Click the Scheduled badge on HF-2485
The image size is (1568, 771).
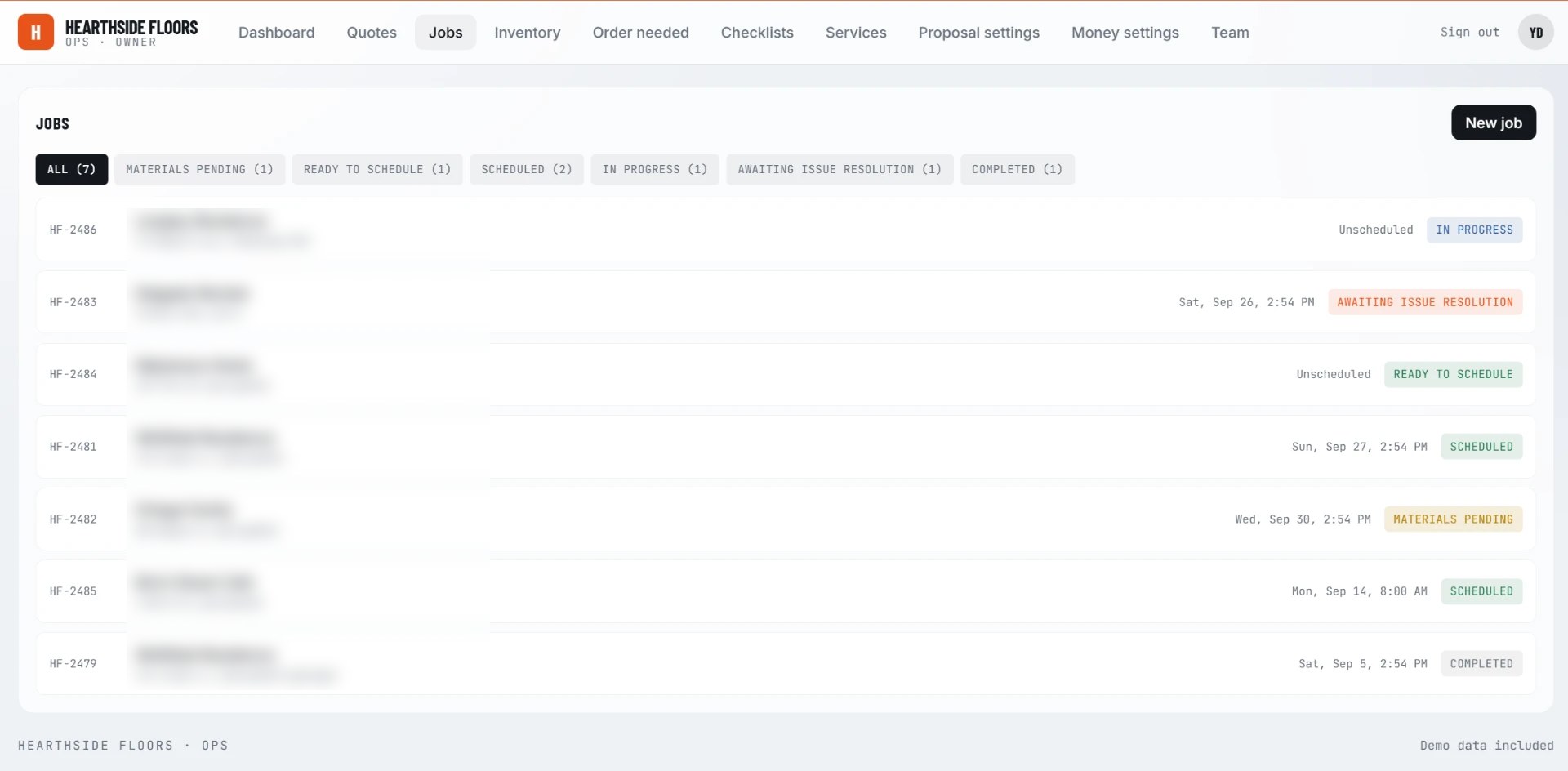[1481, 591]
